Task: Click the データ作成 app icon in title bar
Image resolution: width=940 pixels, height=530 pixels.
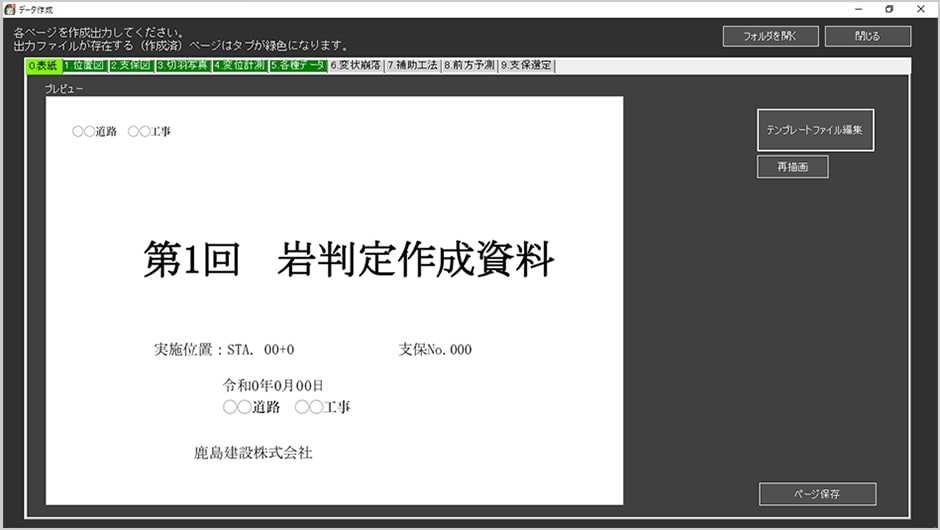Action: point(9,9)
